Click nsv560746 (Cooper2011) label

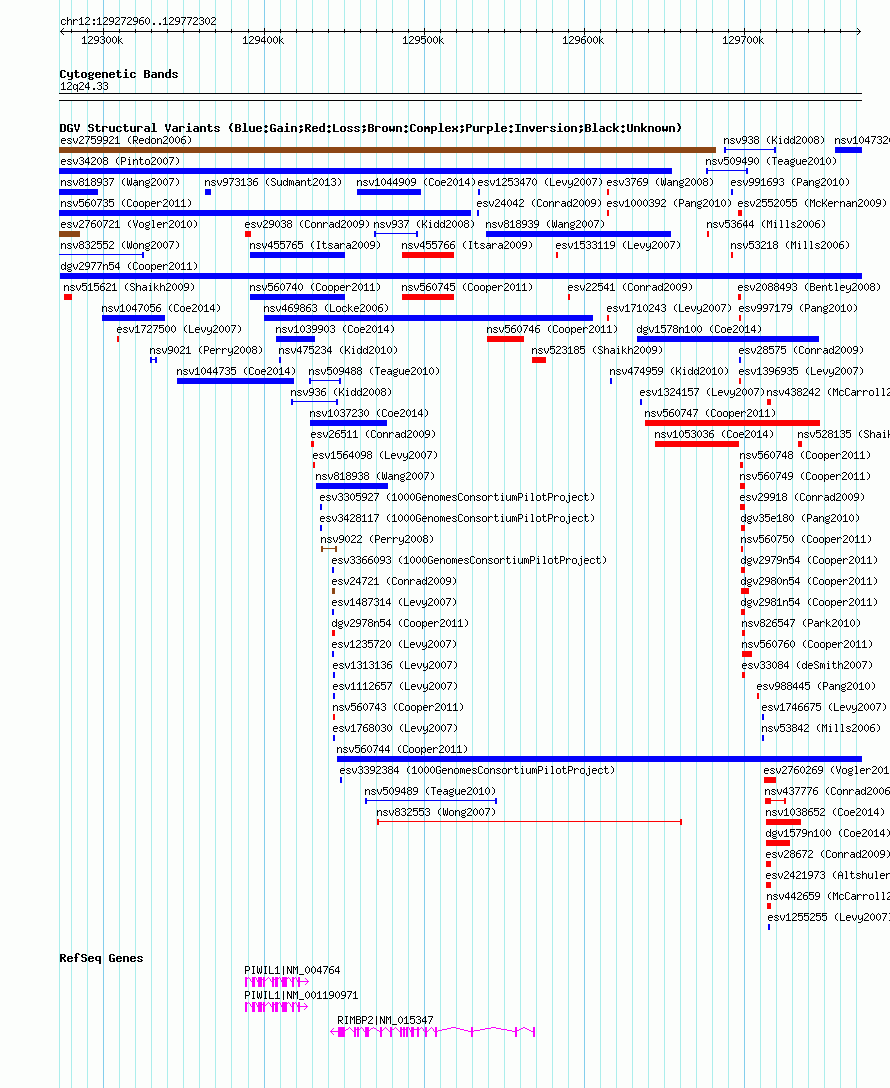(x=552, y=329)
